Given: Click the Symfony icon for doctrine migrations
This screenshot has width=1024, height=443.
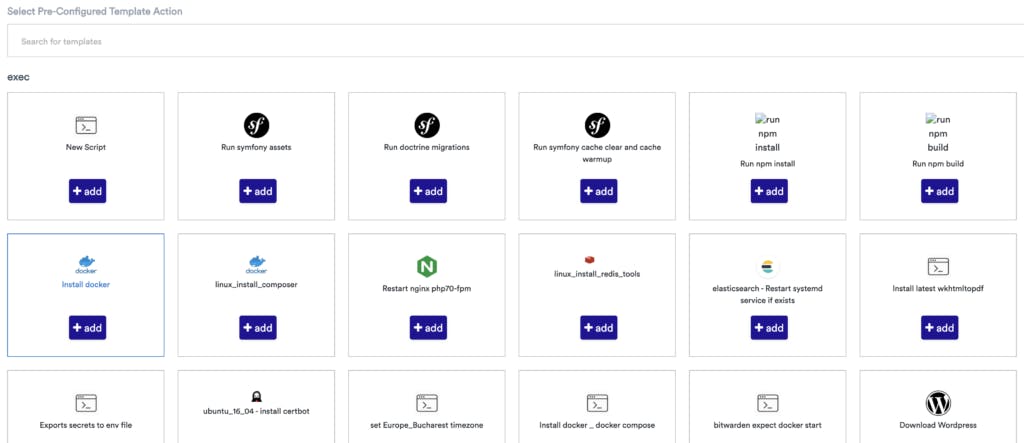Looking at the screenshot, I should coord(427,125).
